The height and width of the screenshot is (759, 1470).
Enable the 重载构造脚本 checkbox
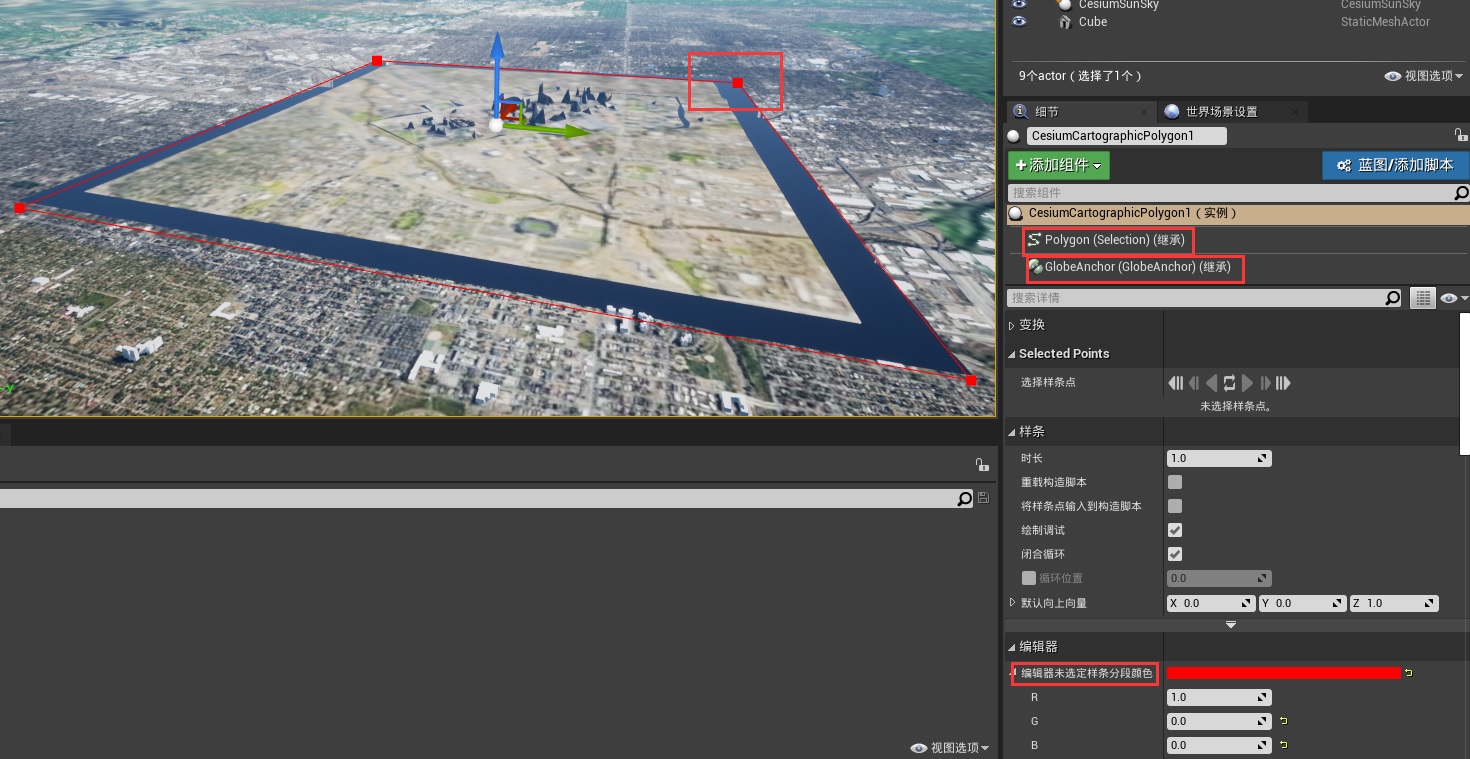coord(1175,482)
